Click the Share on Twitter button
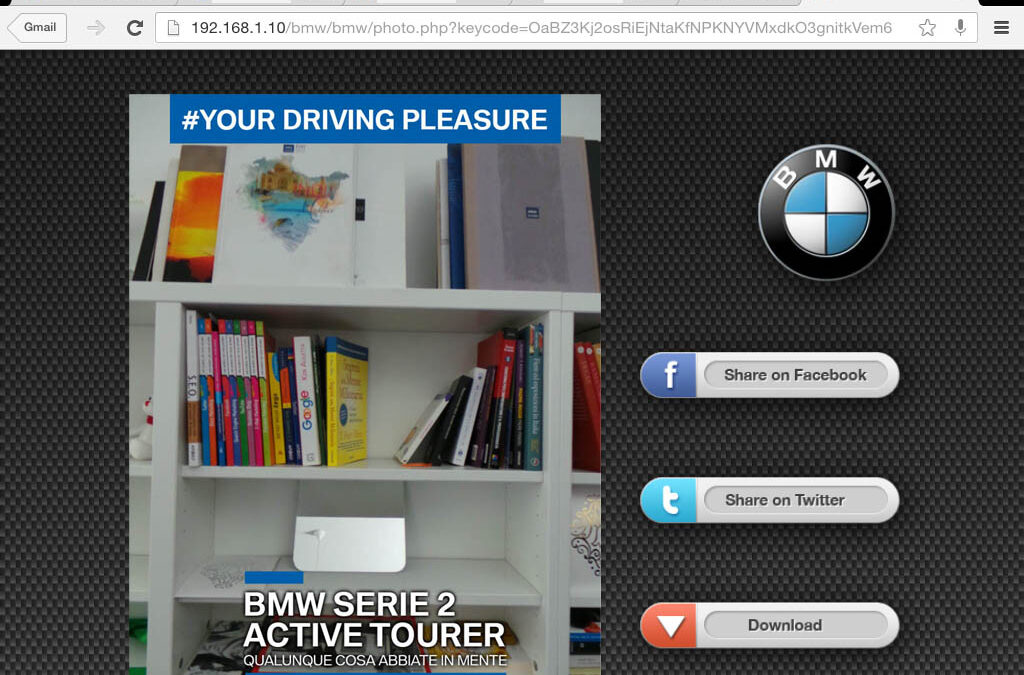Screen dimensions: 1024x675 [x=769, y=500]
